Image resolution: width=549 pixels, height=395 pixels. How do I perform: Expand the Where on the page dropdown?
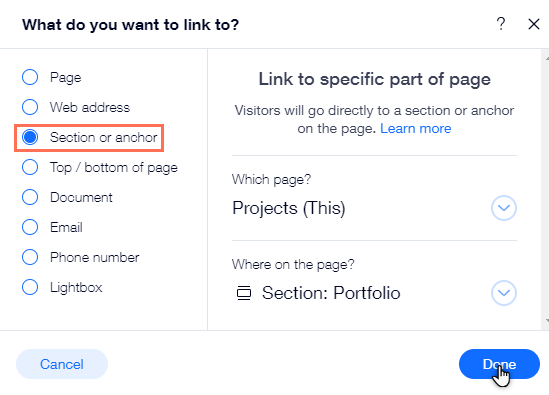tap(504, 293)
